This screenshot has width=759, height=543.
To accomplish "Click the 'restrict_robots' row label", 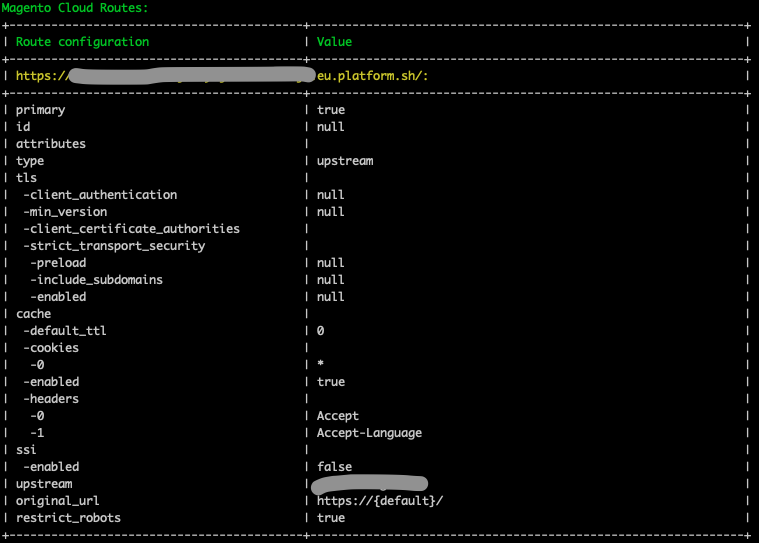I will coord(68,518).
